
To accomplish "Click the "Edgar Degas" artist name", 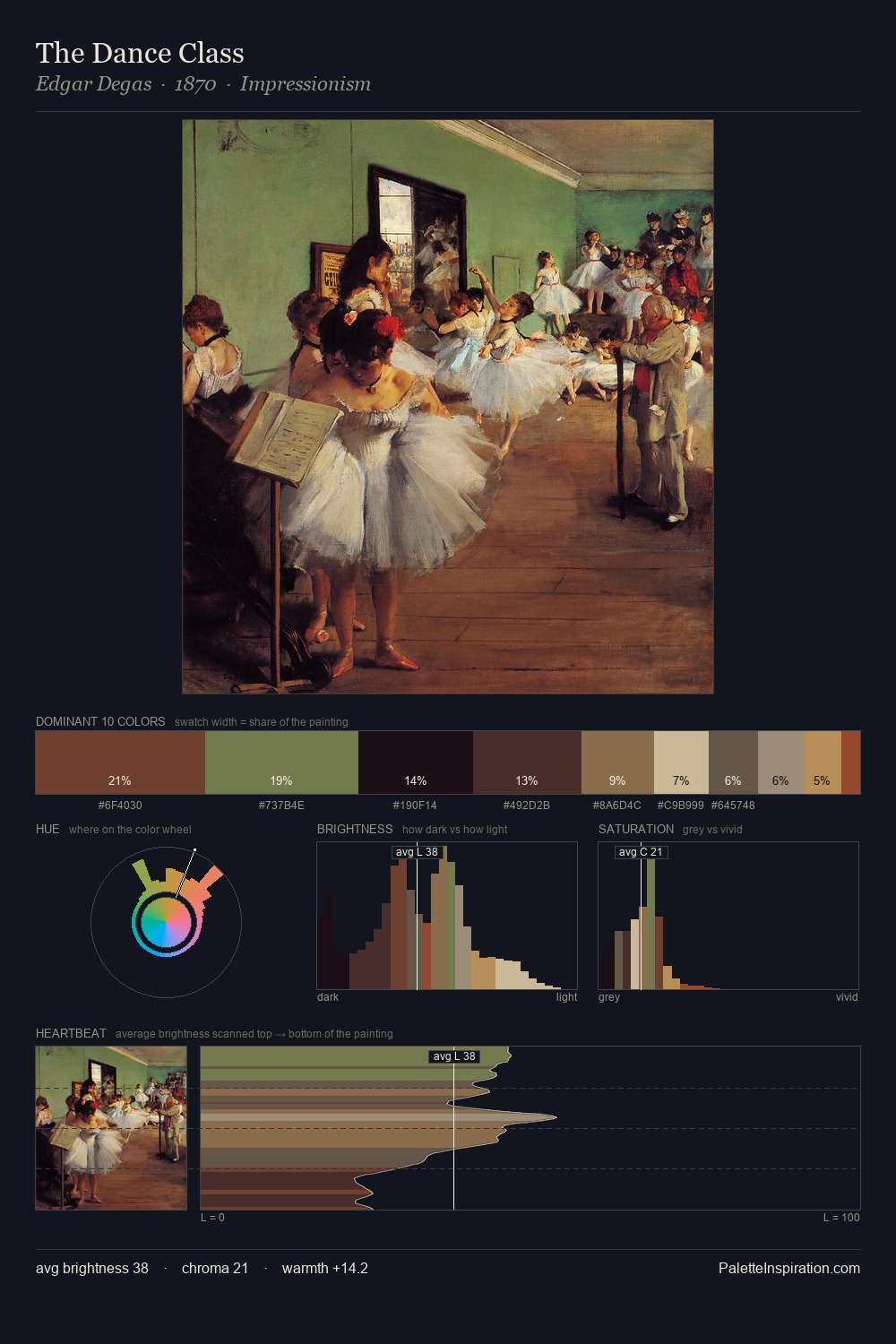I will click(93, 84).
